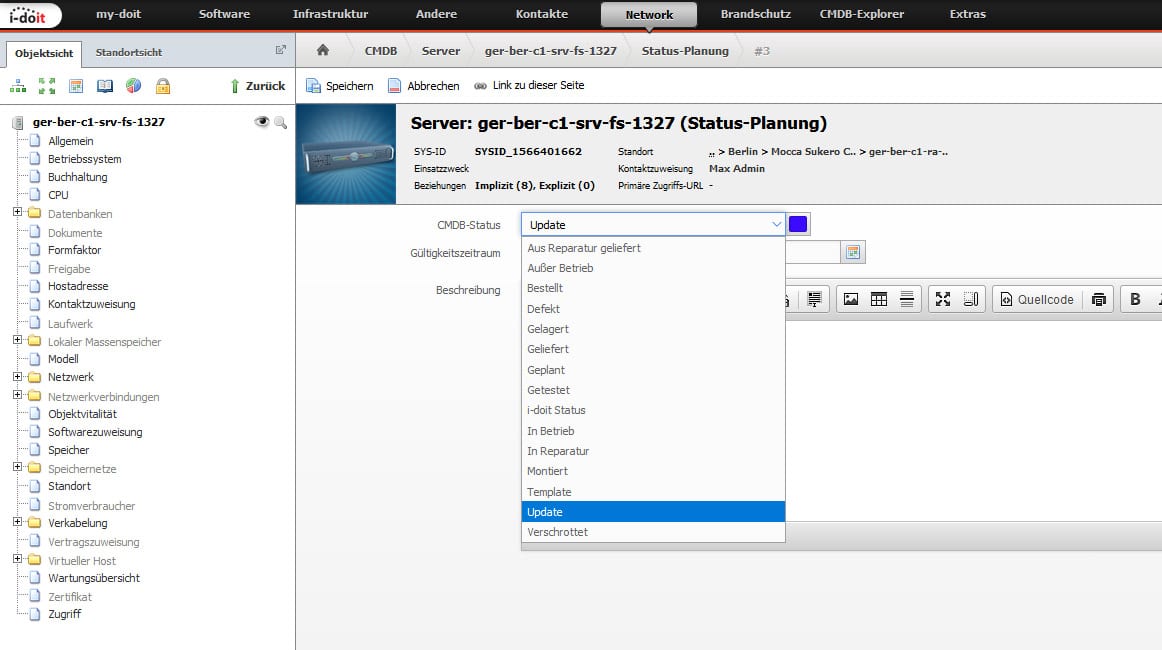Click the Zurück back button

[257, 86]
